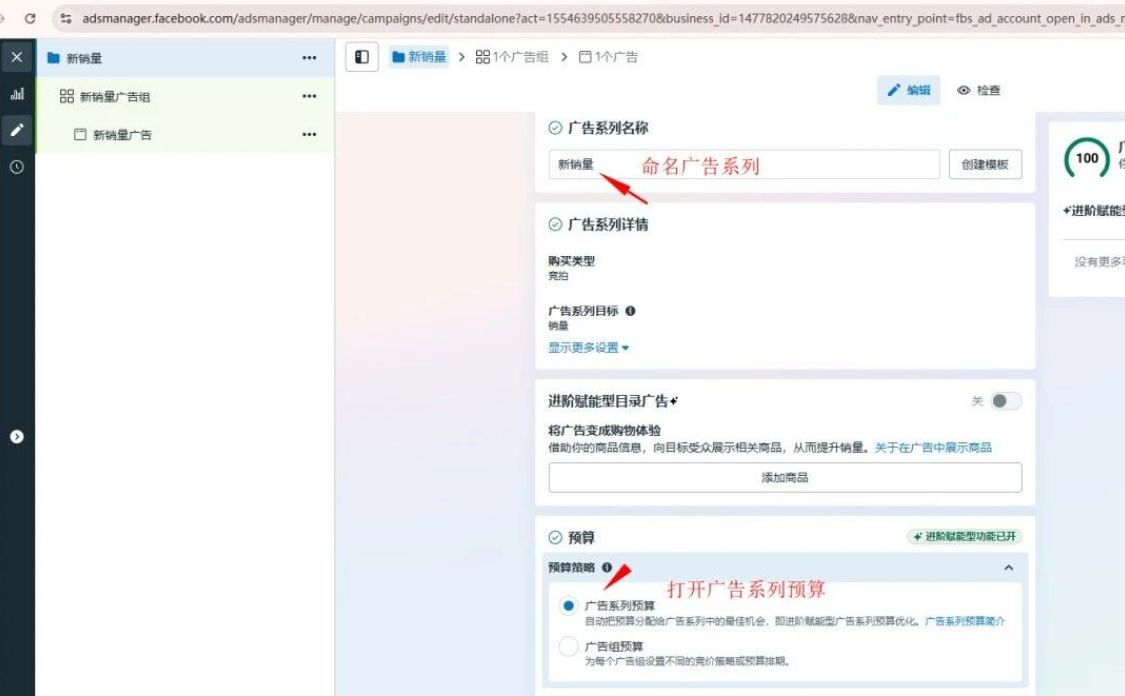Go to 1个广告 breadcrumb
This screenshot has width=1125, height=696.
[x=608, y=57]
